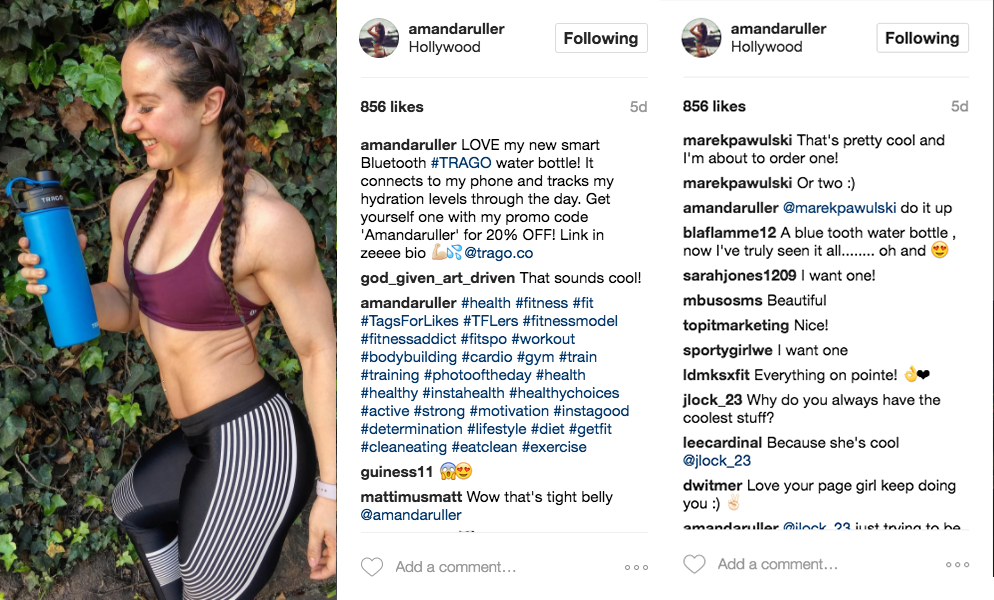Toggle the left Following button
994x600 pixels.
tap(600, 38)
